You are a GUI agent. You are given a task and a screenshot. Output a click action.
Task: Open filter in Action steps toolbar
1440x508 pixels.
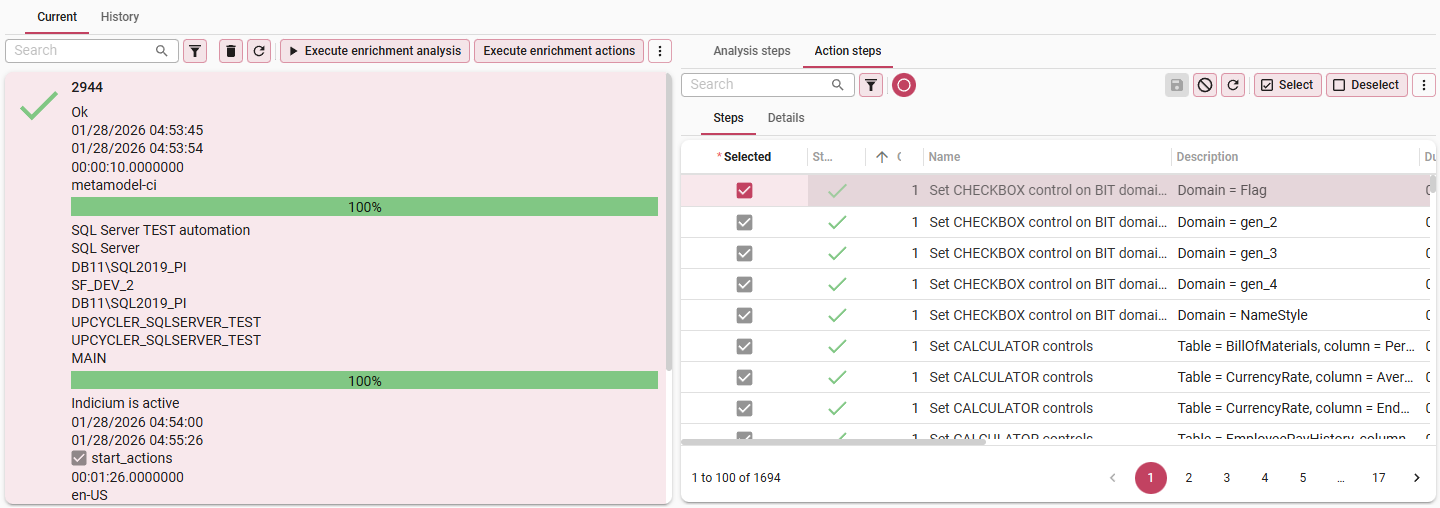[x=871, y=85]
